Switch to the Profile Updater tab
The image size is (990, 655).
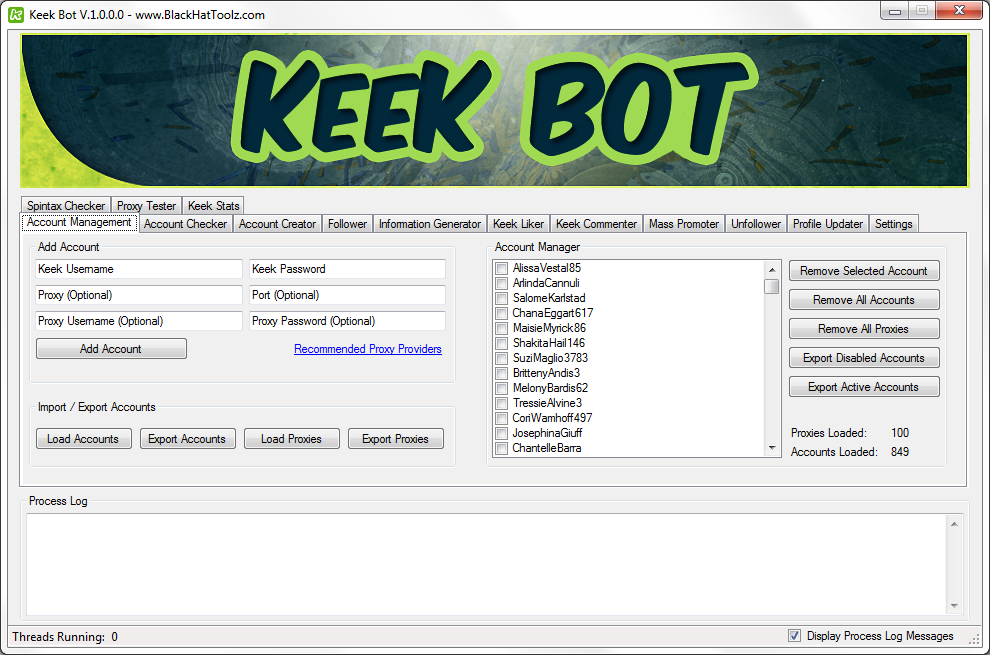(x=828, y=224)
